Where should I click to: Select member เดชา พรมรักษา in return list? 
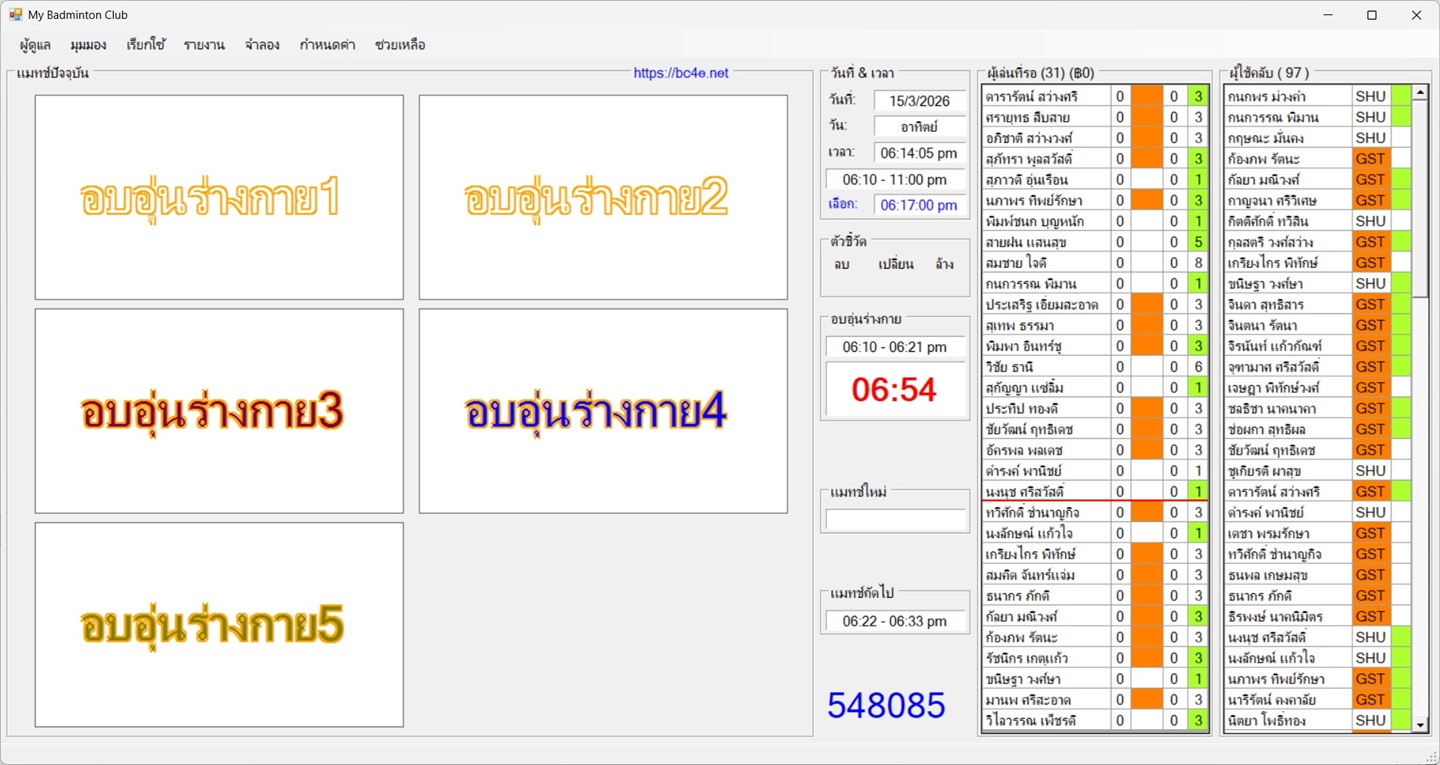[1287, 533]
